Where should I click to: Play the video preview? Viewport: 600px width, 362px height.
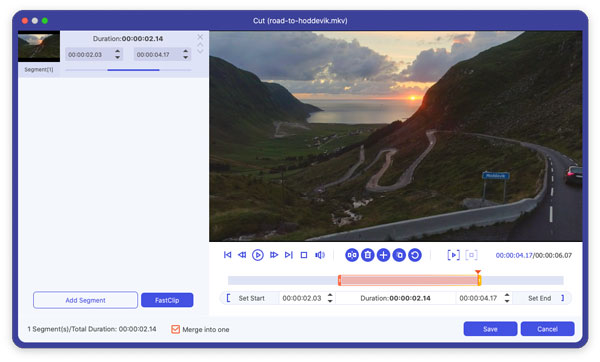click(258, 255)
